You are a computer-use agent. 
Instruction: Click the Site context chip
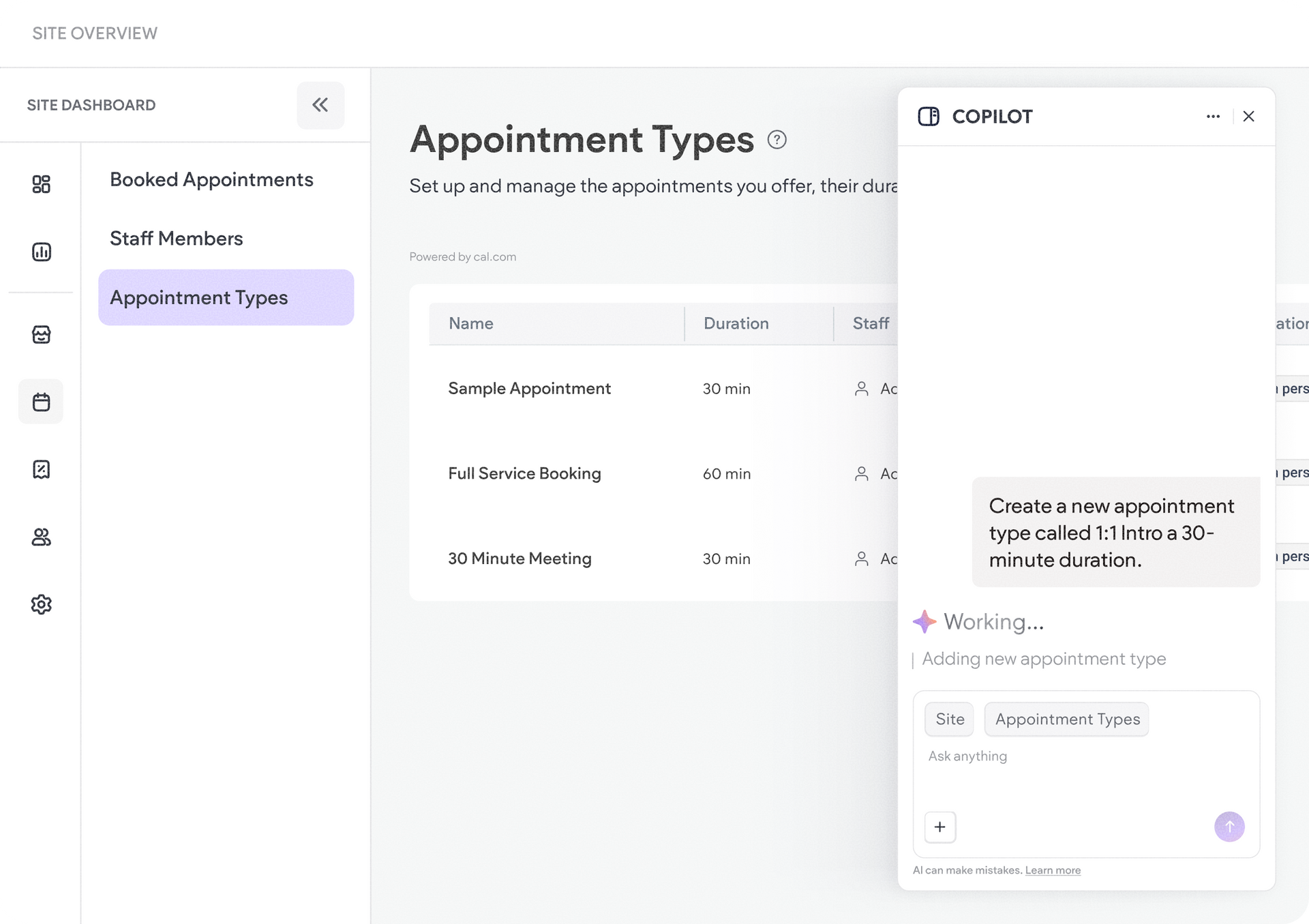point(950,719)
